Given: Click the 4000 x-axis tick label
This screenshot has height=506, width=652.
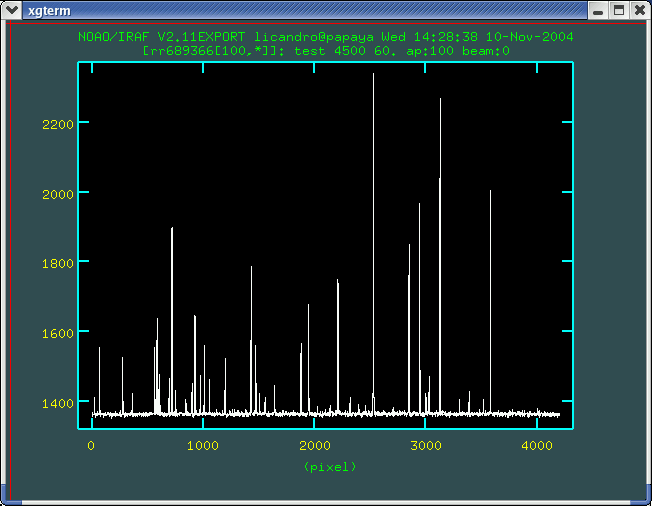Looking at the screenshot, I should click(x=537, y=446).
